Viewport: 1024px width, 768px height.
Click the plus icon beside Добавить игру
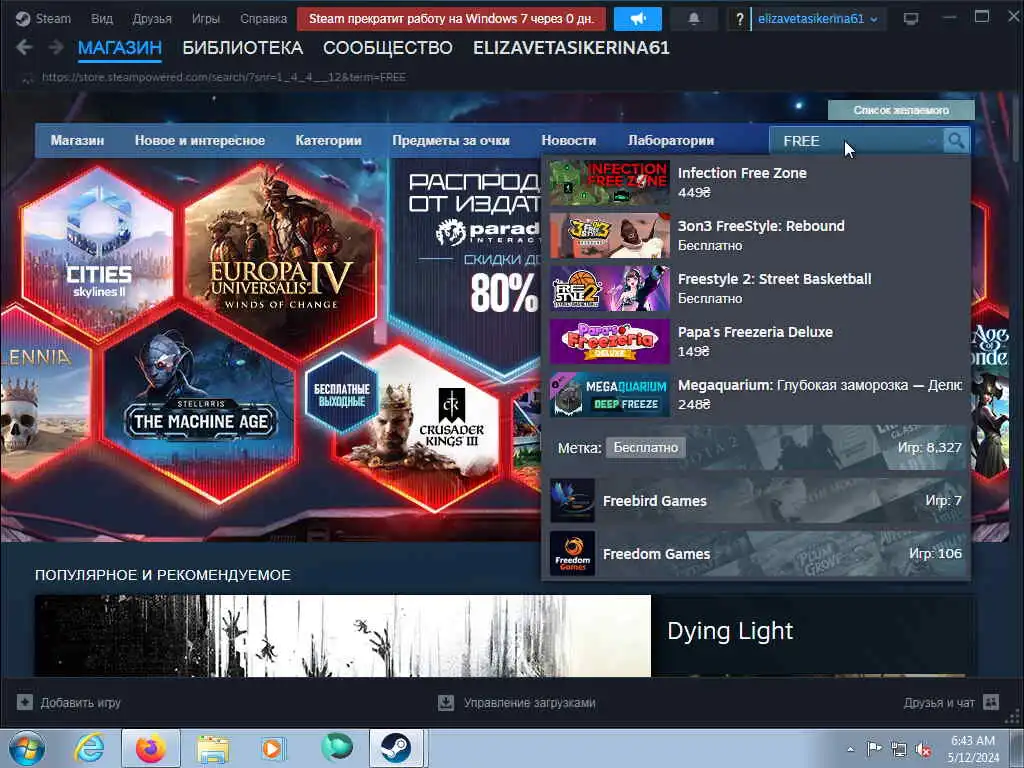(25, 703)
